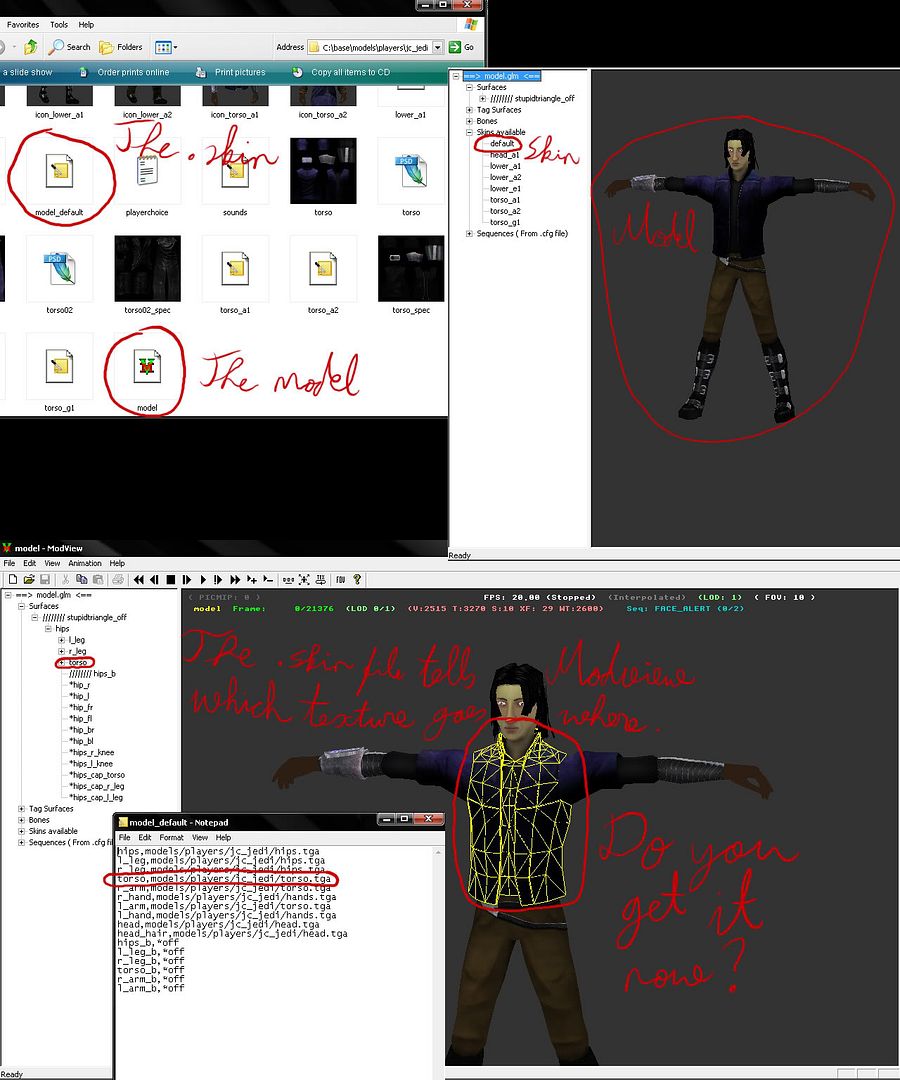
Task: Select the model_default skin file icon
Action: point(59,171)
